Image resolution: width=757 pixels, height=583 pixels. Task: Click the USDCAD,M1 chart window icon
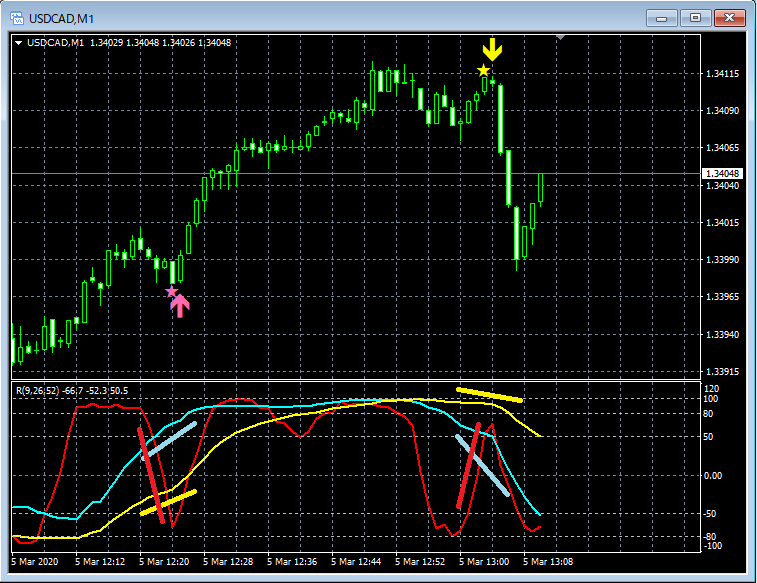[x=17, y=18]
